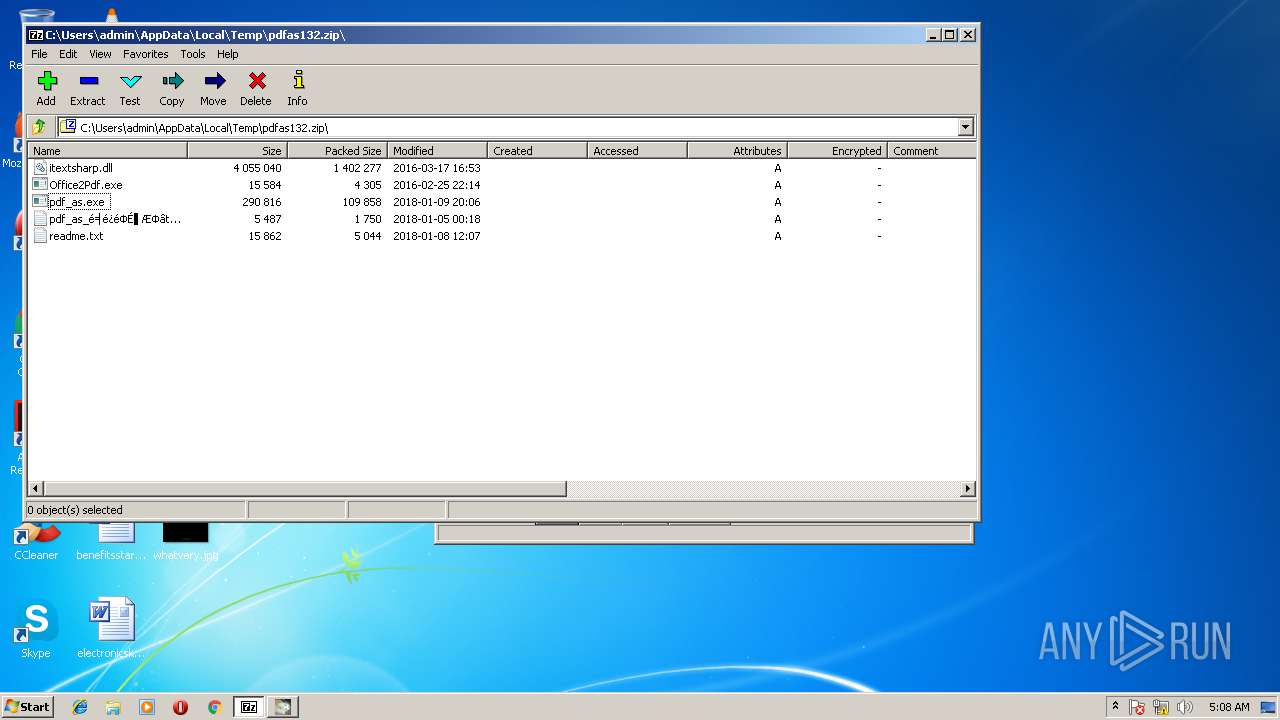Screen dimensions: 1280x720
Task: Click the horizontal scrollbar thumb
Action: coord(305,489)
